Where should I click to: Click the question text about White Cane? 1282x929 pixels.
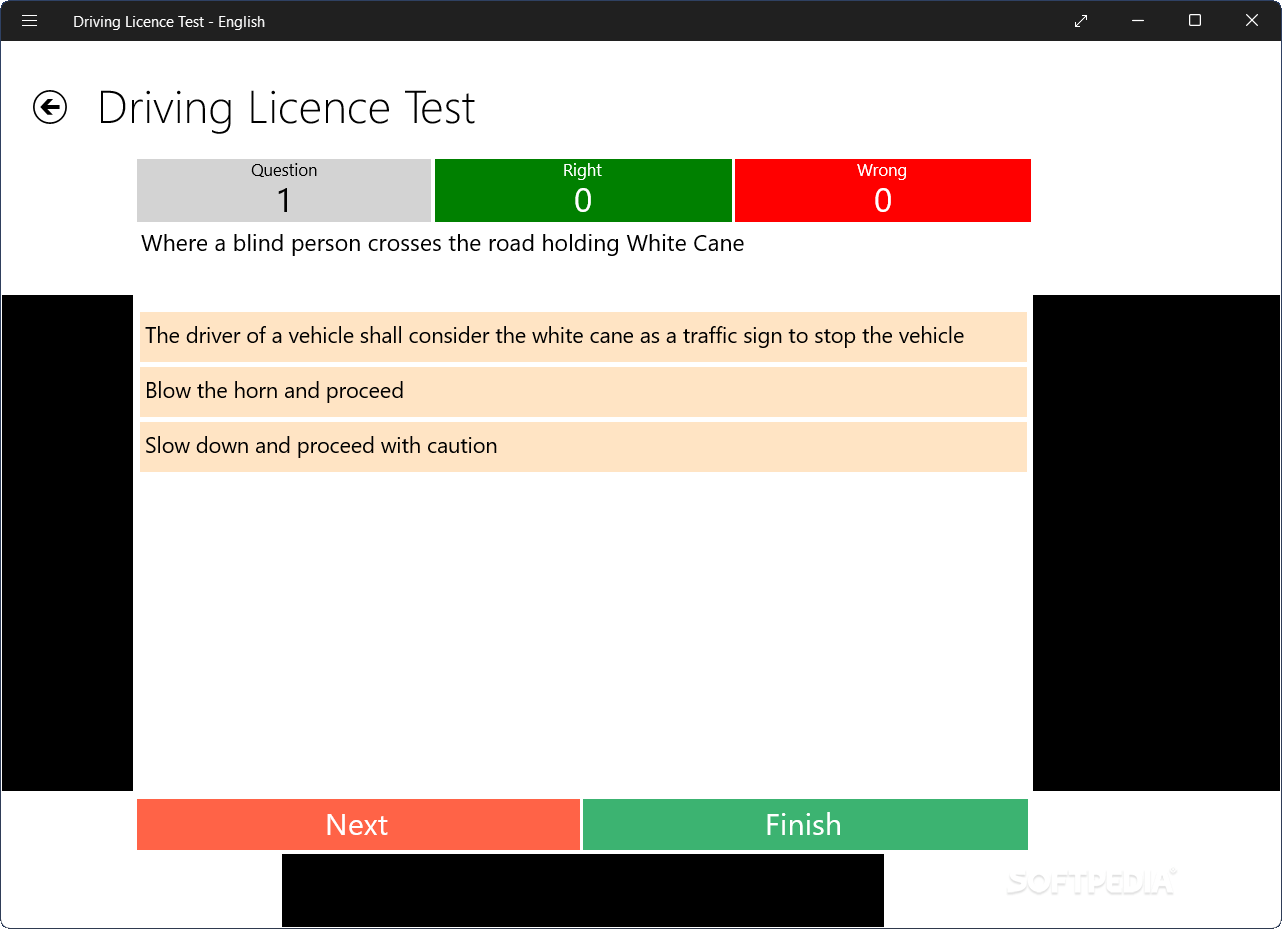tap(442, 243)
